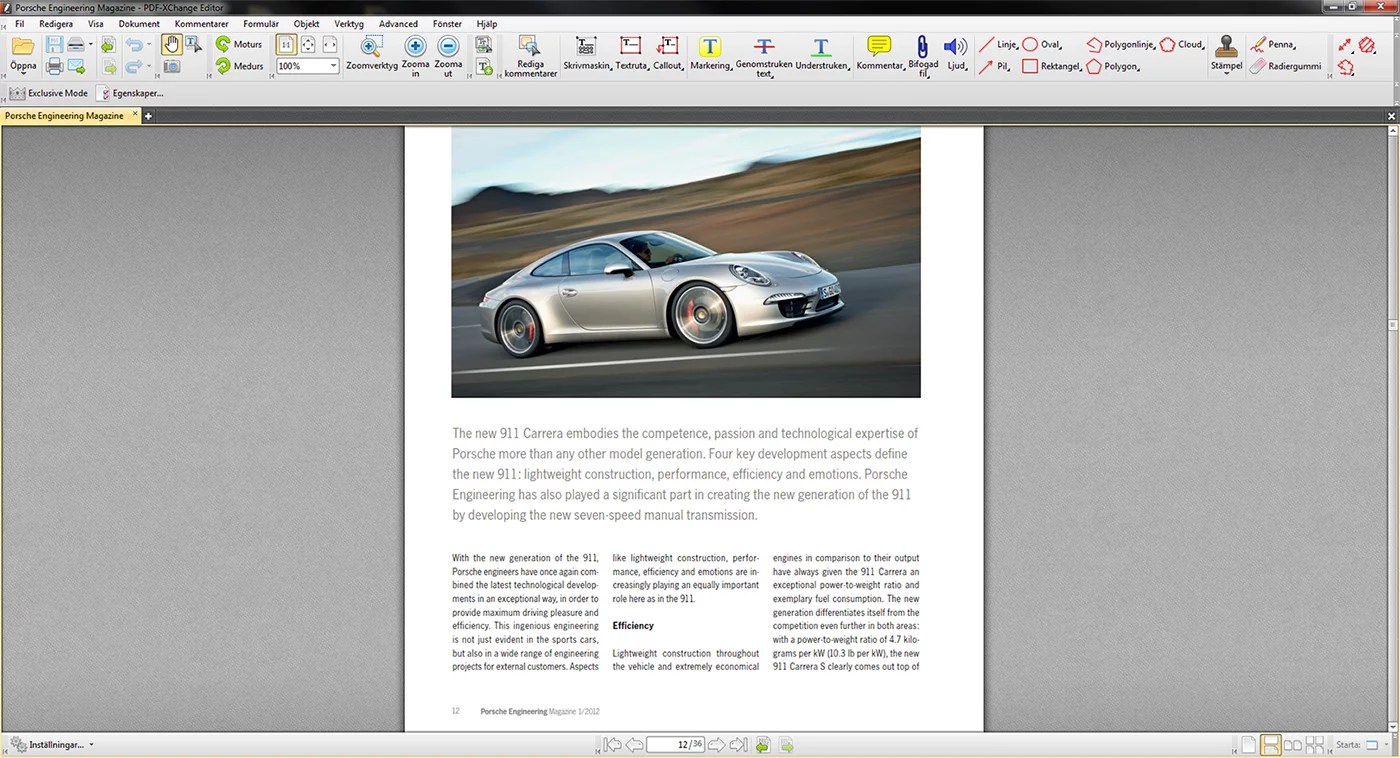Rotate the page clockwise with Medurs

239,67
